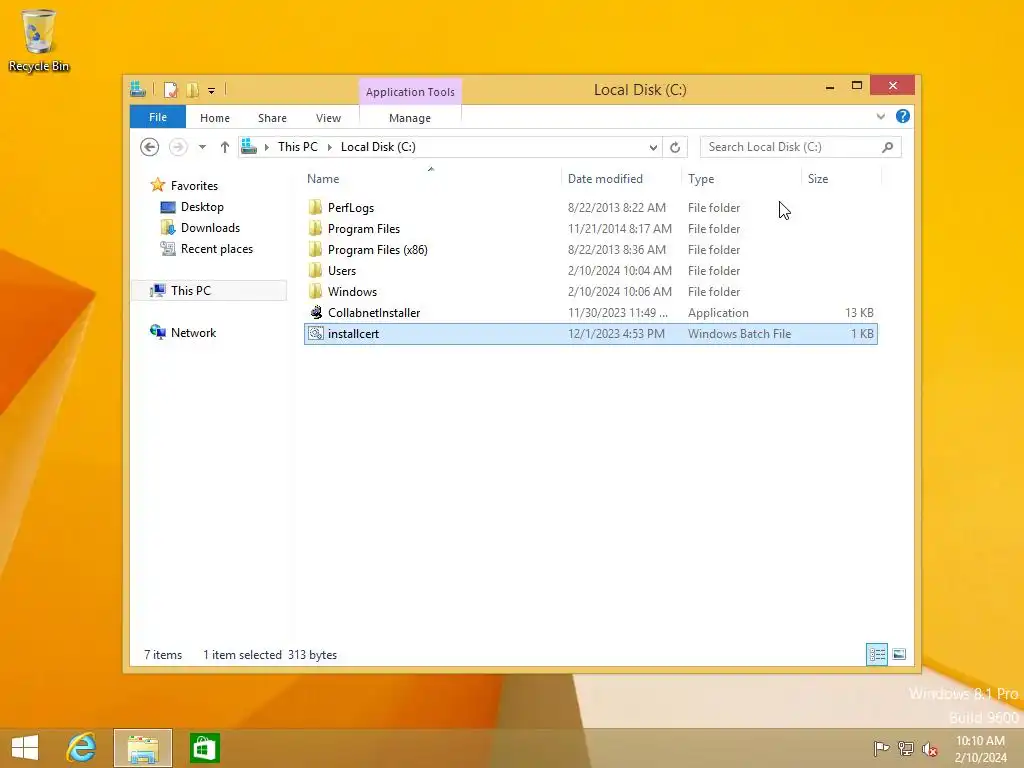The height and width of the screenshot is (768, 1024).
Task: Switch to the Home ribbon tab
Action: (215, 118)
